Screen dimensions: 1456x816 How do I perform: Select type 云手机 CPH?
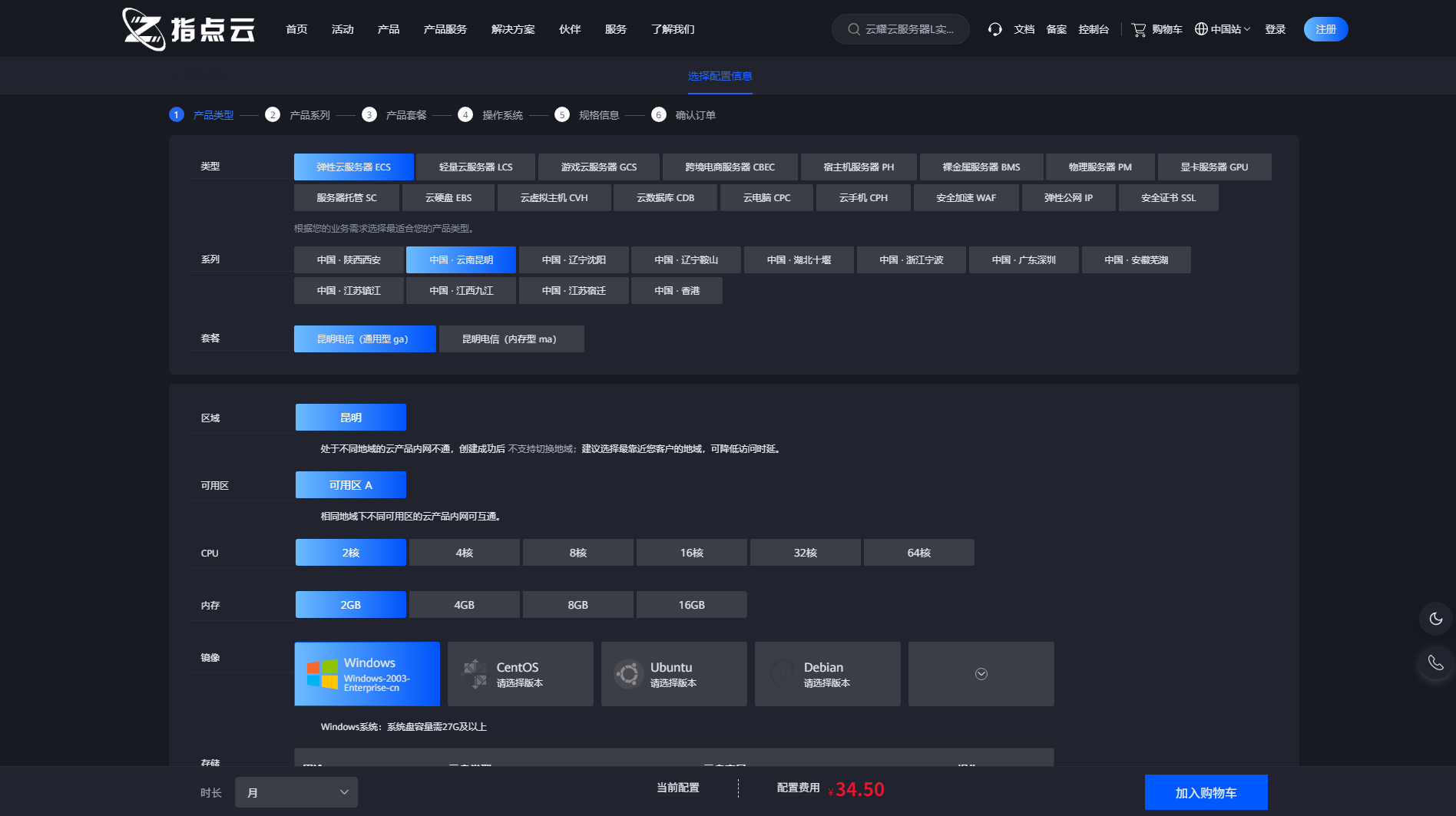(864, 197)
